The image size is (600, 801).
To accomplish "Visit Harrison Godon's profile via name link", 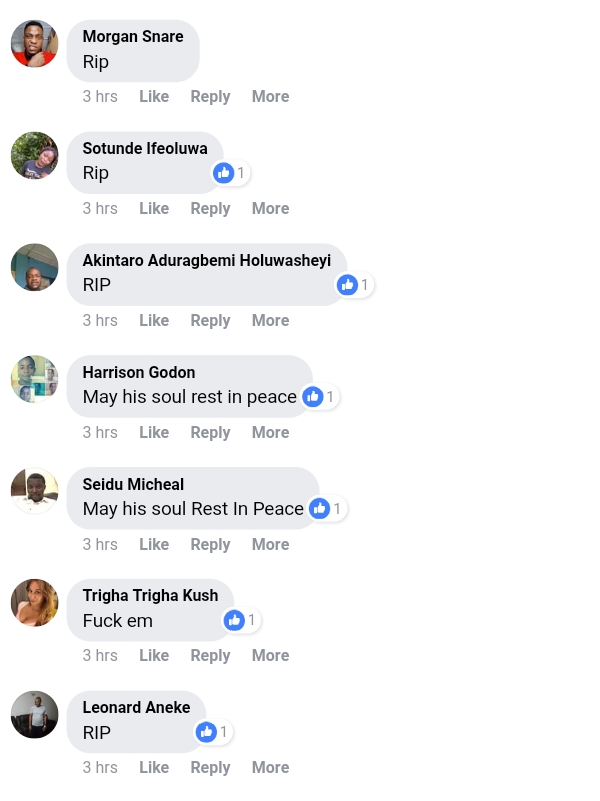I will coord(139,372).
